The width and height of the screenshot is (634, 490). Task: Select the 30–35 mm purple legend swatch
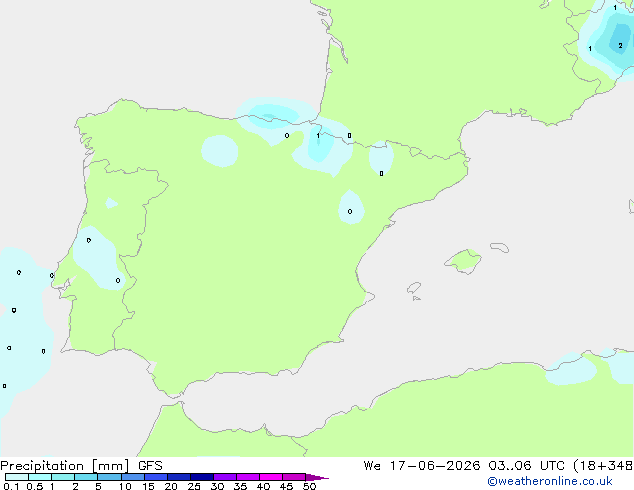pyautogui.click(x=224, y=477)
